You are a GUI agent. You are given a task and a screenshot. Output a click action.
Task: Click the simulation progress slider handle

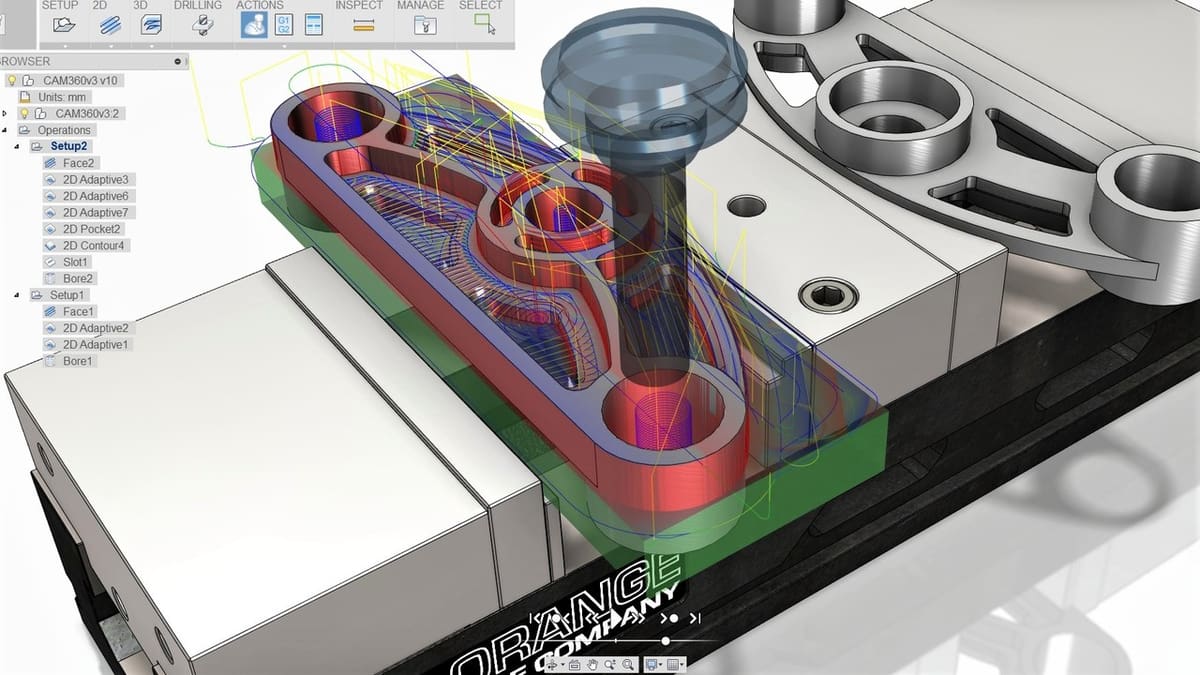point(666,641)
